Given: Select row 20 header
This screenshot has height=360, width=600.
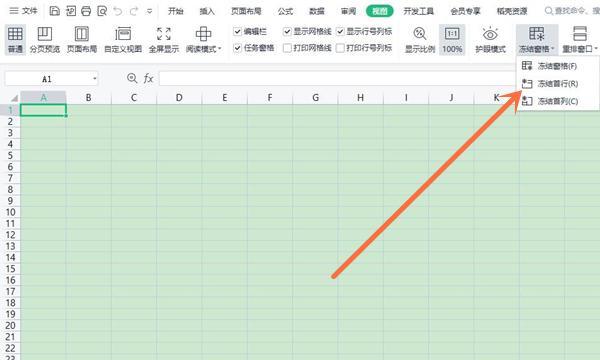Looking at the screenshot, I should click(10, 325).
